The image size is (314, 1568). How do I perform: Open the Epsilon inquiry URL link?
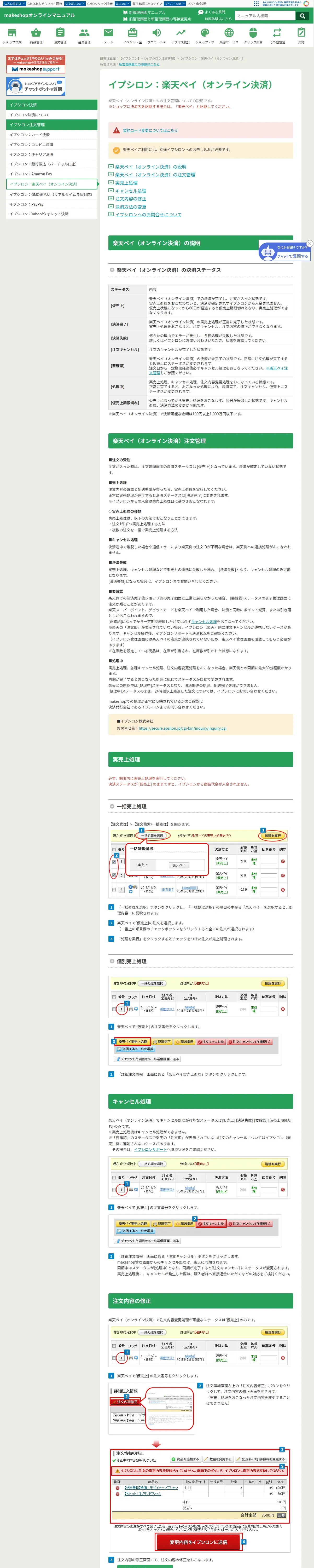(182, 728)
